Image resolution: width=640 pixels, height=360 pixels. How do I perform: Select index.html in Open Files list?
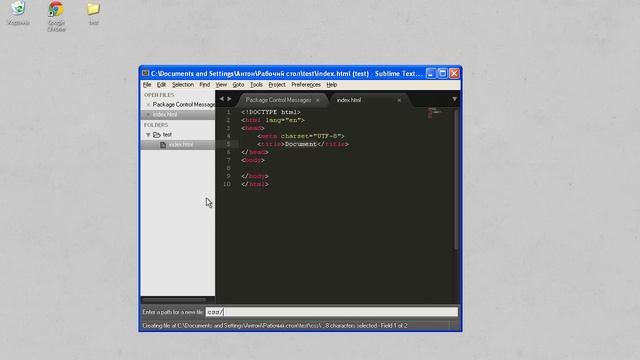coord(165,115)
